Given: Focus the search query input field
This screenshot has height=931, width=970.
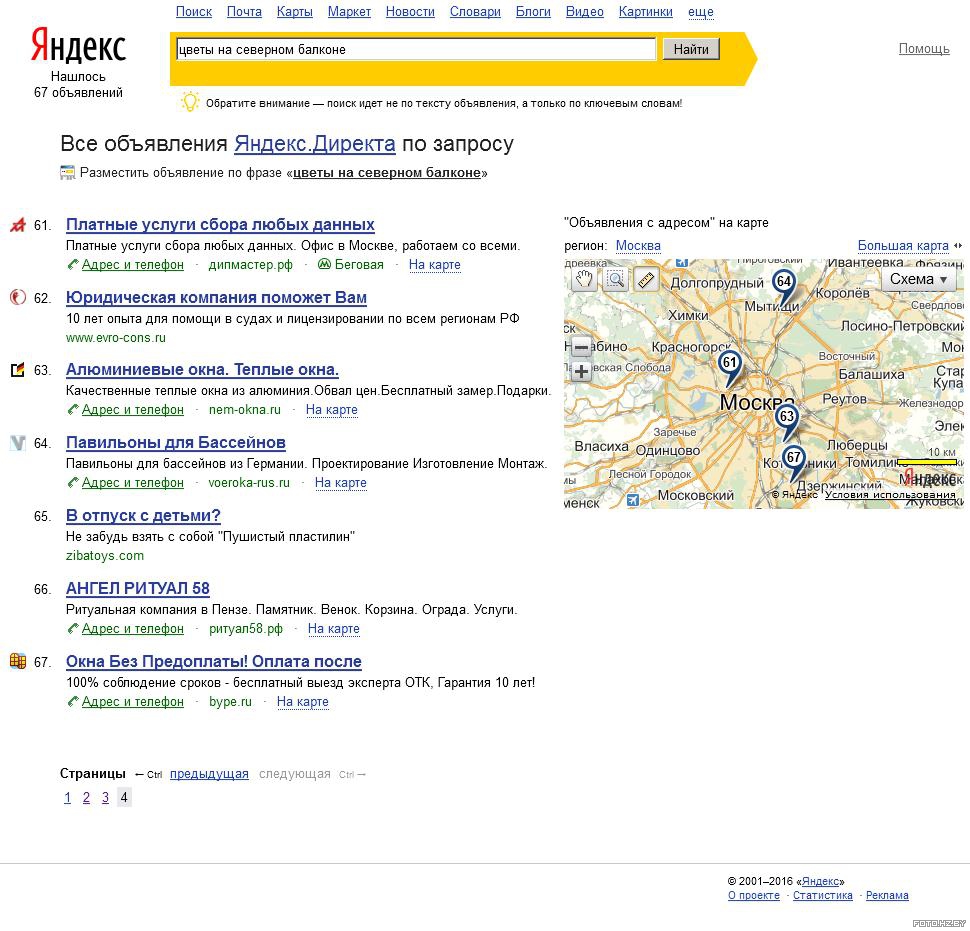Looking at the screenshot, I should pyautogui.click(x=416, y=49).
